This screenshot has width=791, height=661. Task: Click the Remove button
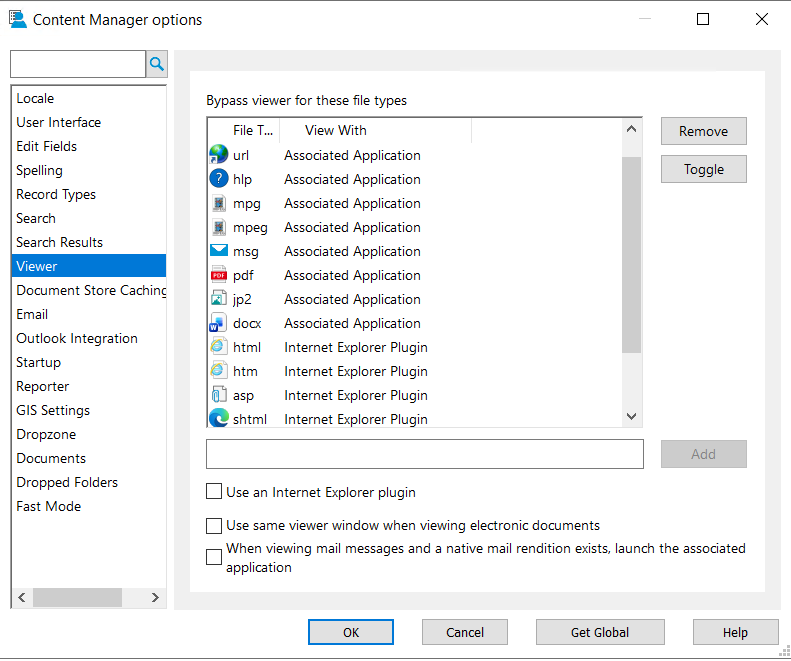[x=703, y=131]
